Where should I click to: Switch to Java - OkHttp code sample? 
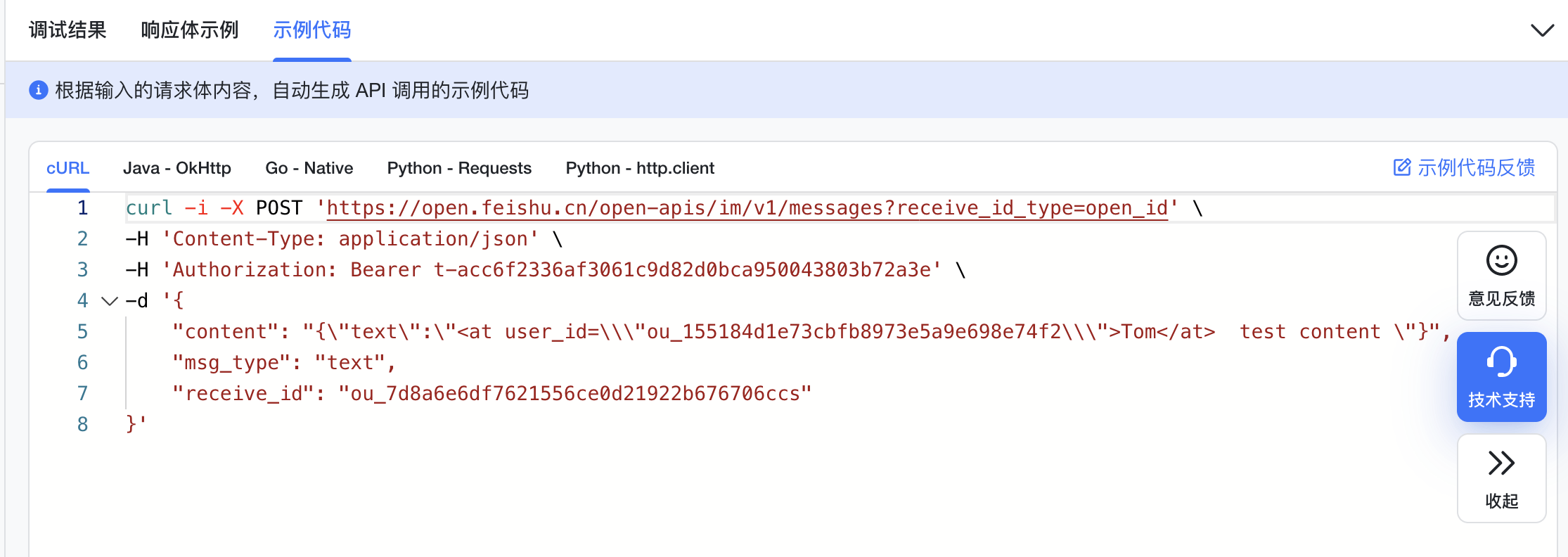pos(177,168)
